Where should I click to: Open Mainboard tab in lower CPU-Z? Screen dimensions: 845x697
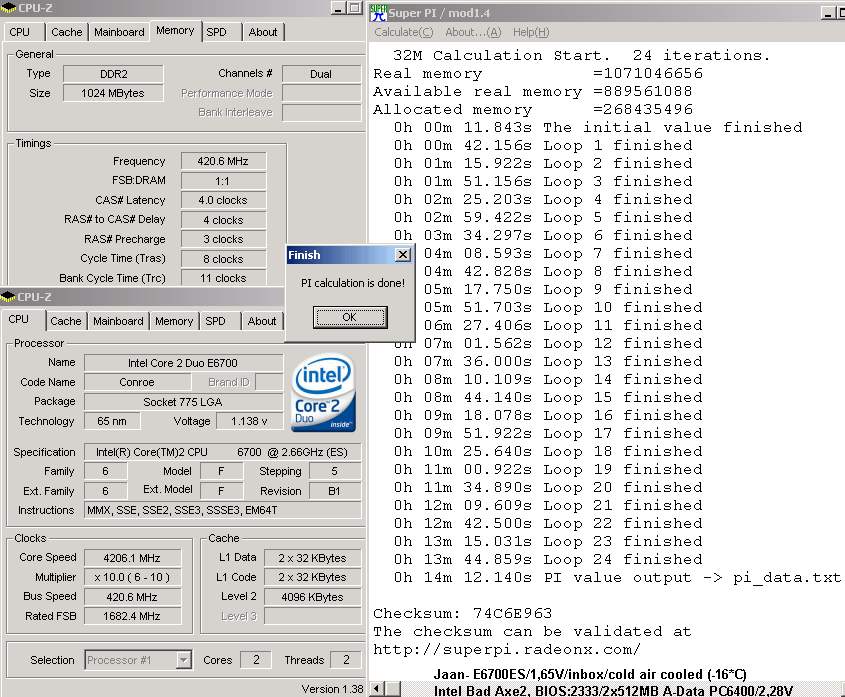point(118,321)
